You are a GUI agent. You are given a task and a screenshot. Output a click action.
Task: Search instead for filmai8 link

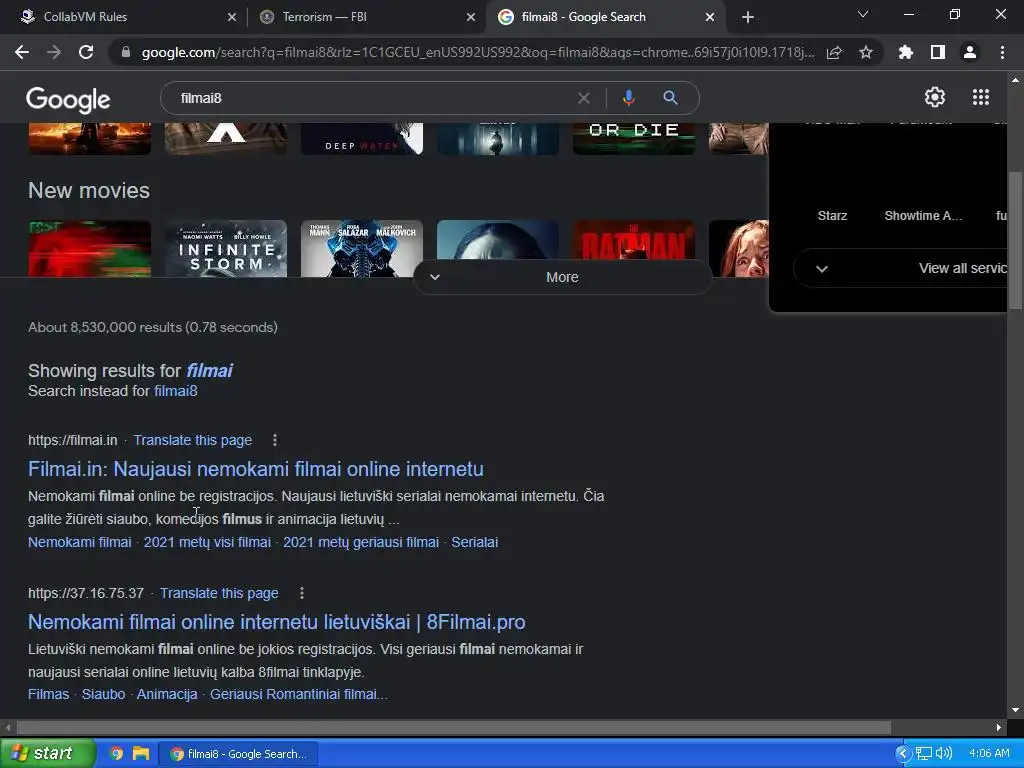(176, 391)
